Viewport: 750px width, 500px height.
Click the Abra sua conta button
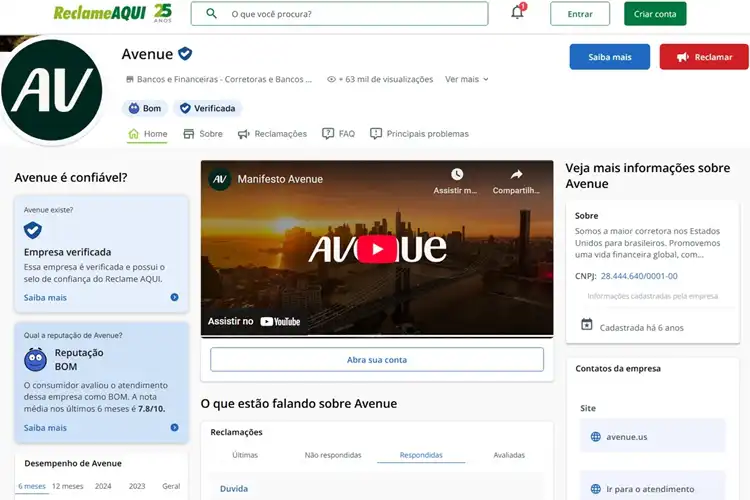[377, 360]
